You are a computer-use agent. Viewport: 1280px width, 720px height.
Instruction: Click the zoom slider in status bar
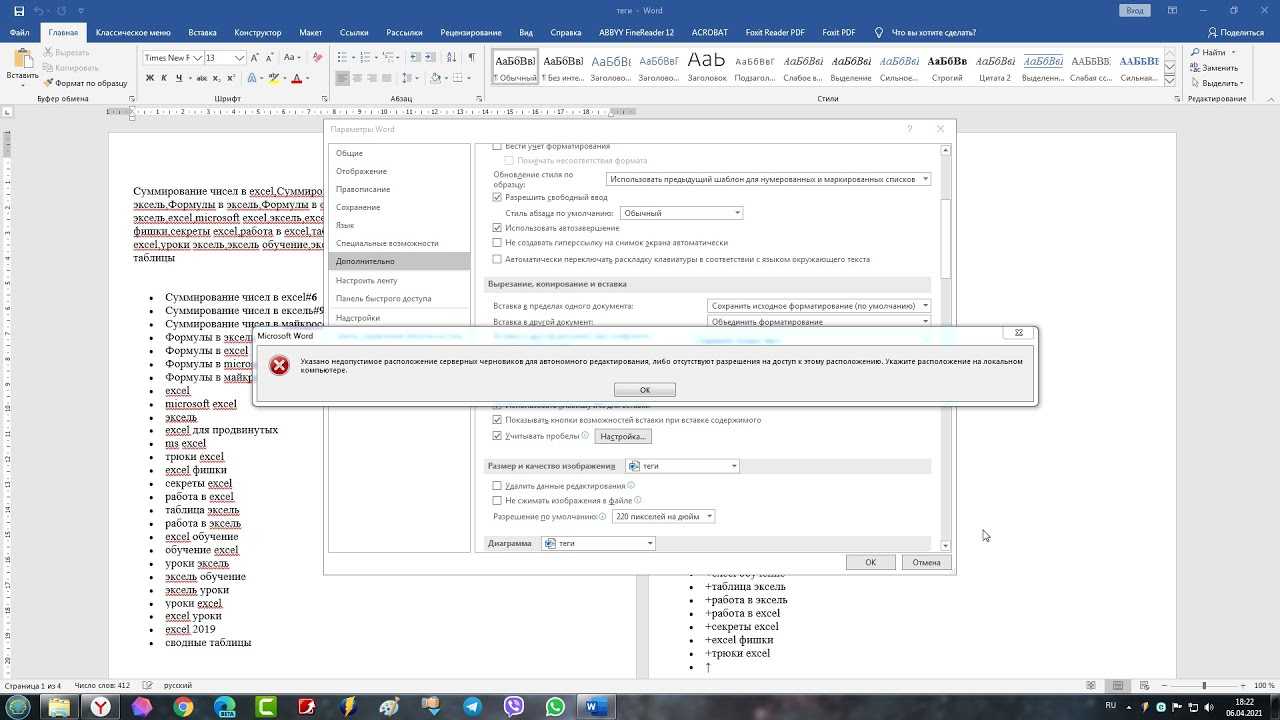point(1204,685)
